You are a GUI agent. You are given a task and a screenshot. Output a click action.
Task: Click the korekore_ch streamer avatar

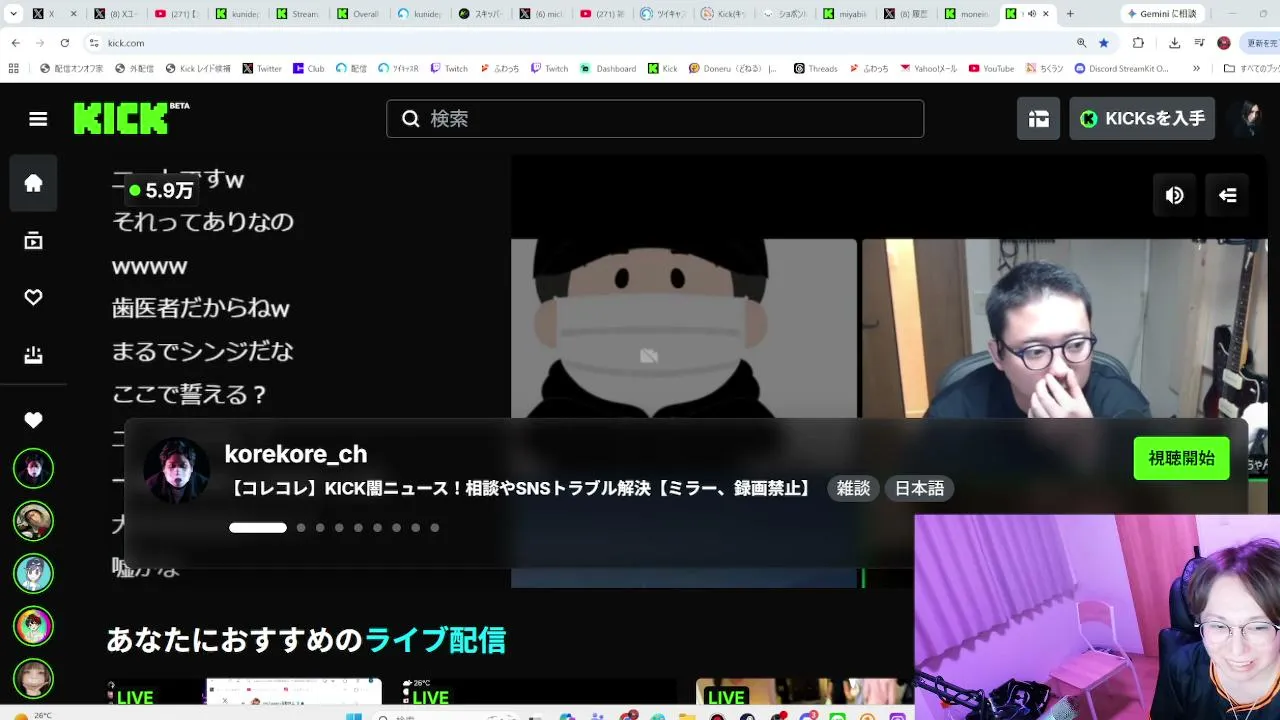[x=177, y=470]
